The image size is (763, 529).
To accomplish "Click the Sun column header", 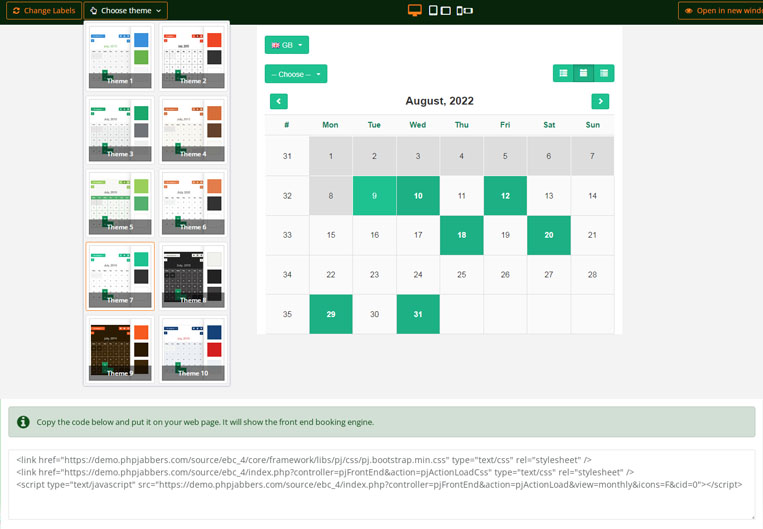I will (x=592, y=125).
